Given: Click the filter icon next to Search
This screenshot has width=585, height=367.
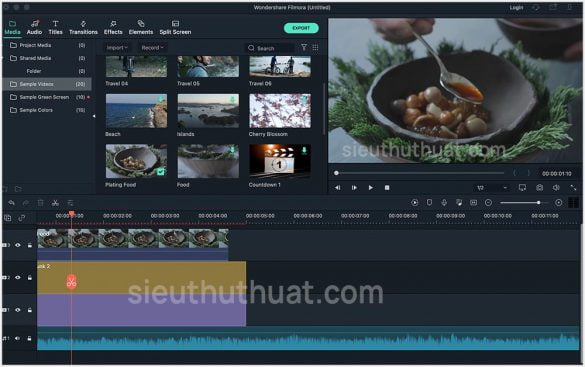Looking at the screenshot, I should coord(304,47).
